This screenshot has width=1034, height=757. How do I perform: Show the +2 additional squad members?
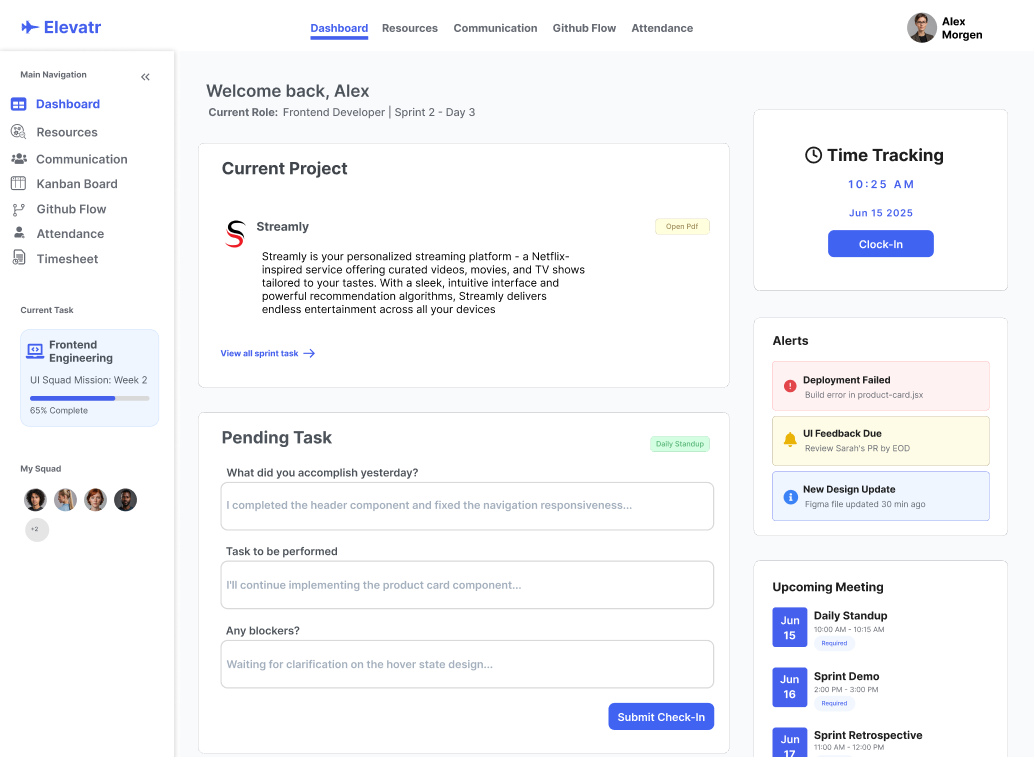coord(37,530)
